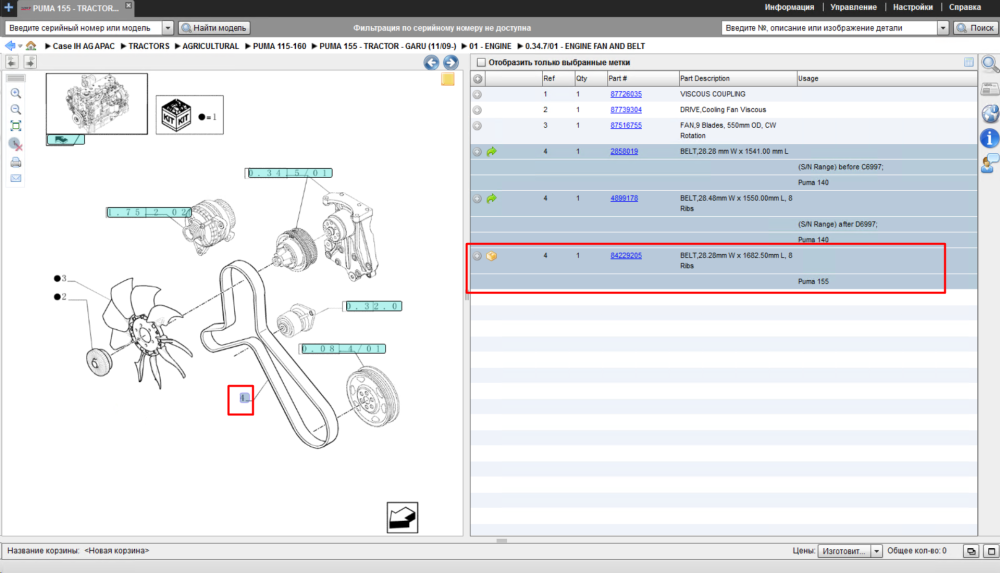Open the news panel icon

[990, 89]
